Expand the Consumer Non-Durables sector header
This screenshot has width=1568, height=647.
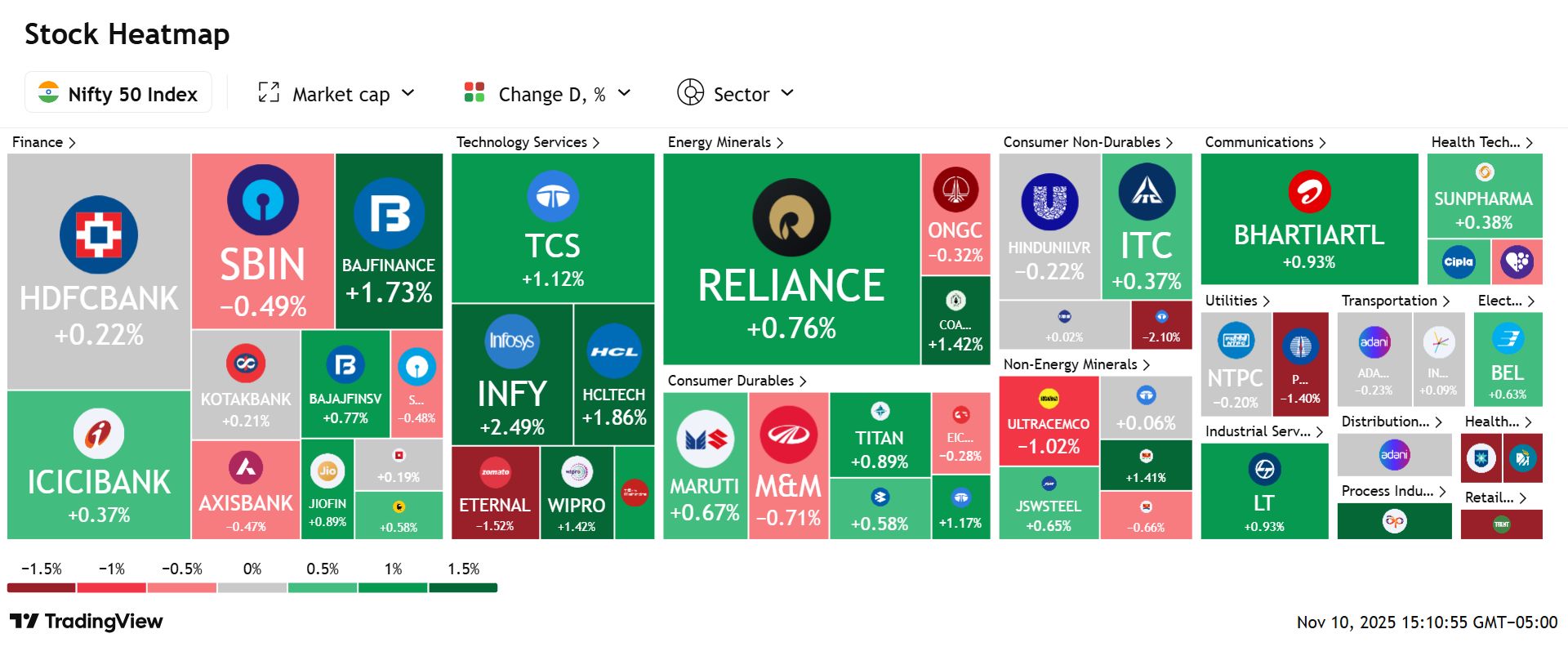click(1089, 142)
